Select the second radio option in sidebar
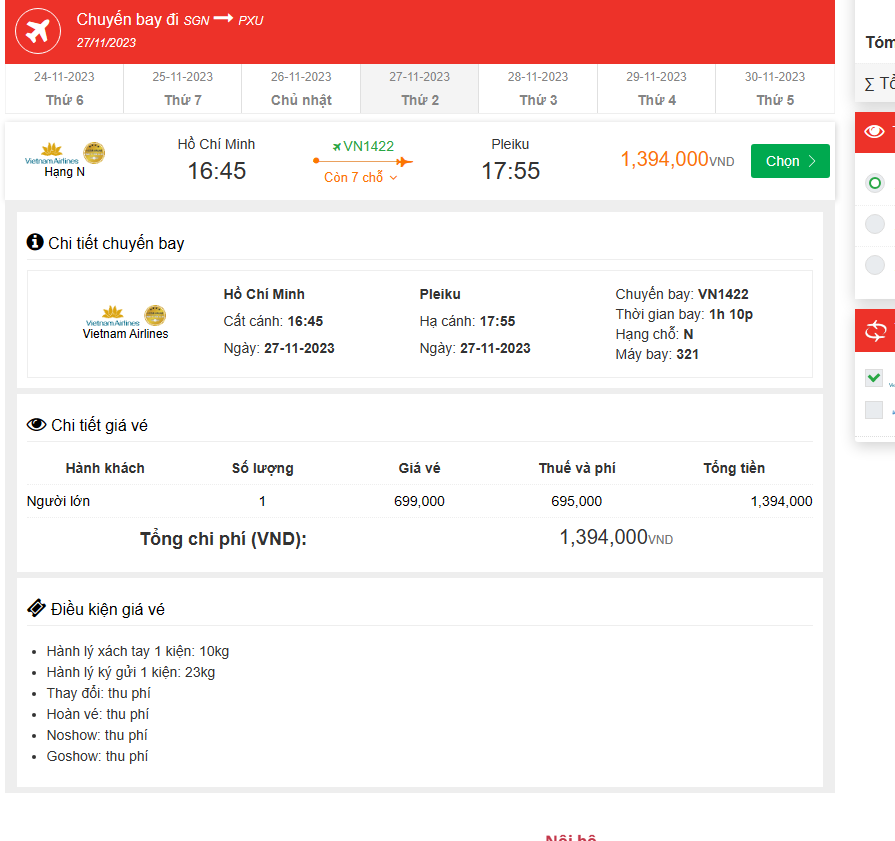 click(x=875, y=224)
